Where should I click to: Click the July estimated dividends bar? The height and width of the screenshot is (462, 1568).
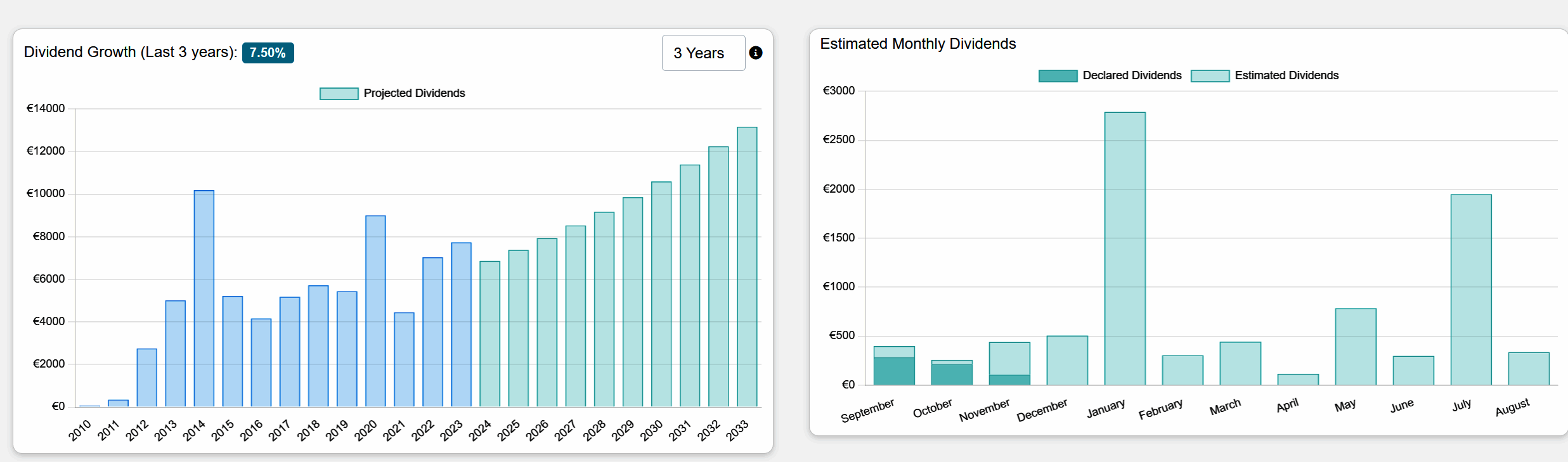[x=1471, y=290]
